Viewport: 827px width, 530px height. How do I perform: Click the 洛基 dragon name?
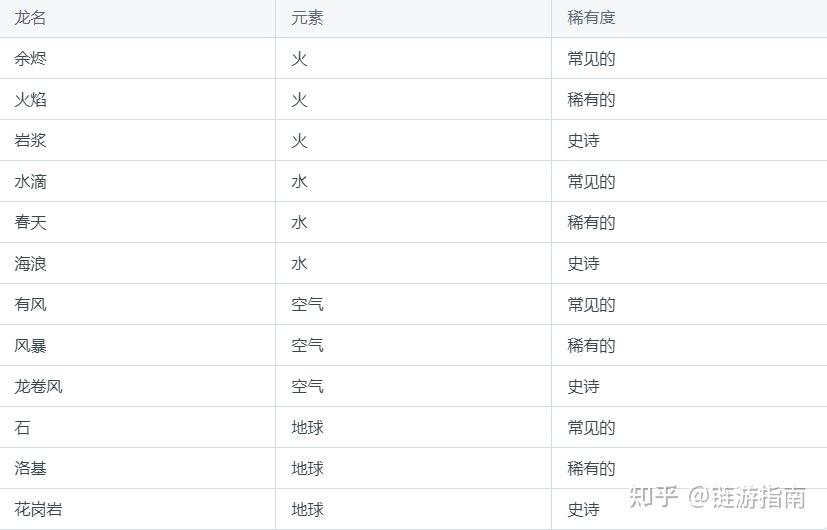click(30, 468)
